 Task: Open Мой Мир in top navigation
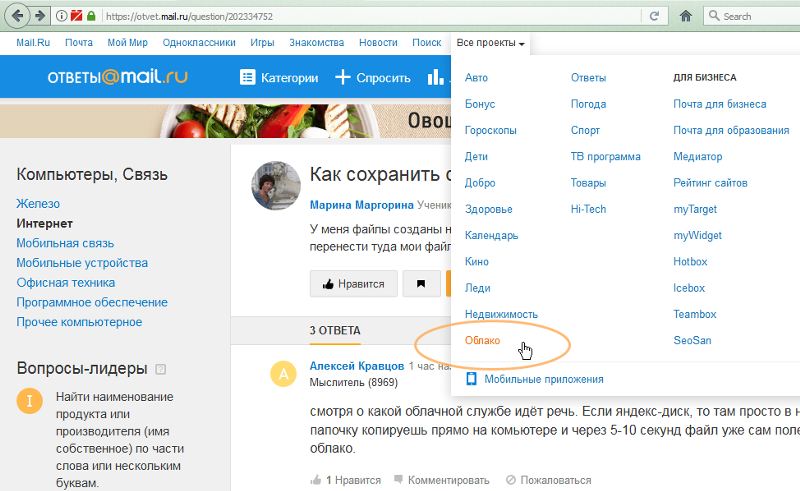click(x=128, y=43)
